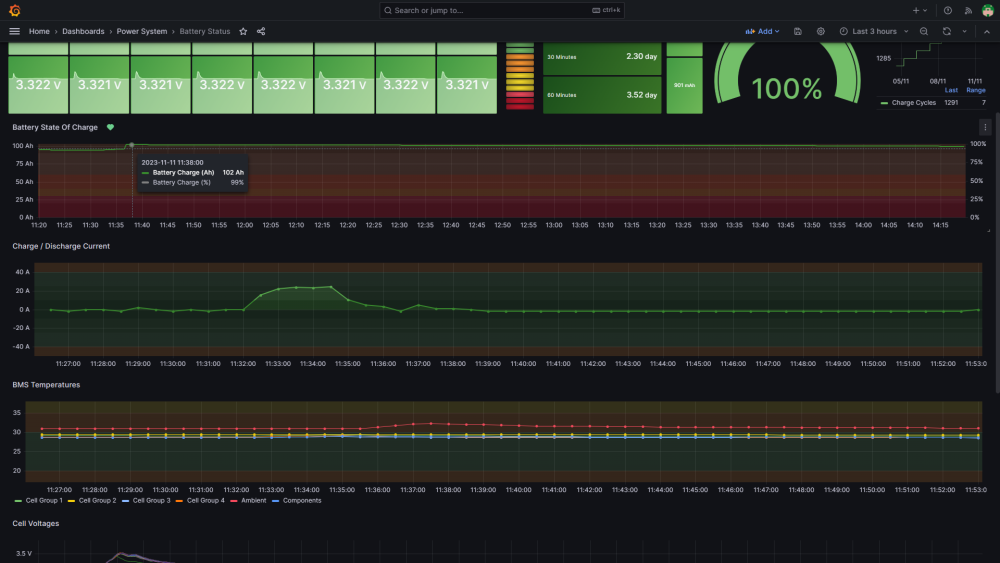
Task: Open the help question-mark icon
Action: pyautogui.click(x=948, y=10)
